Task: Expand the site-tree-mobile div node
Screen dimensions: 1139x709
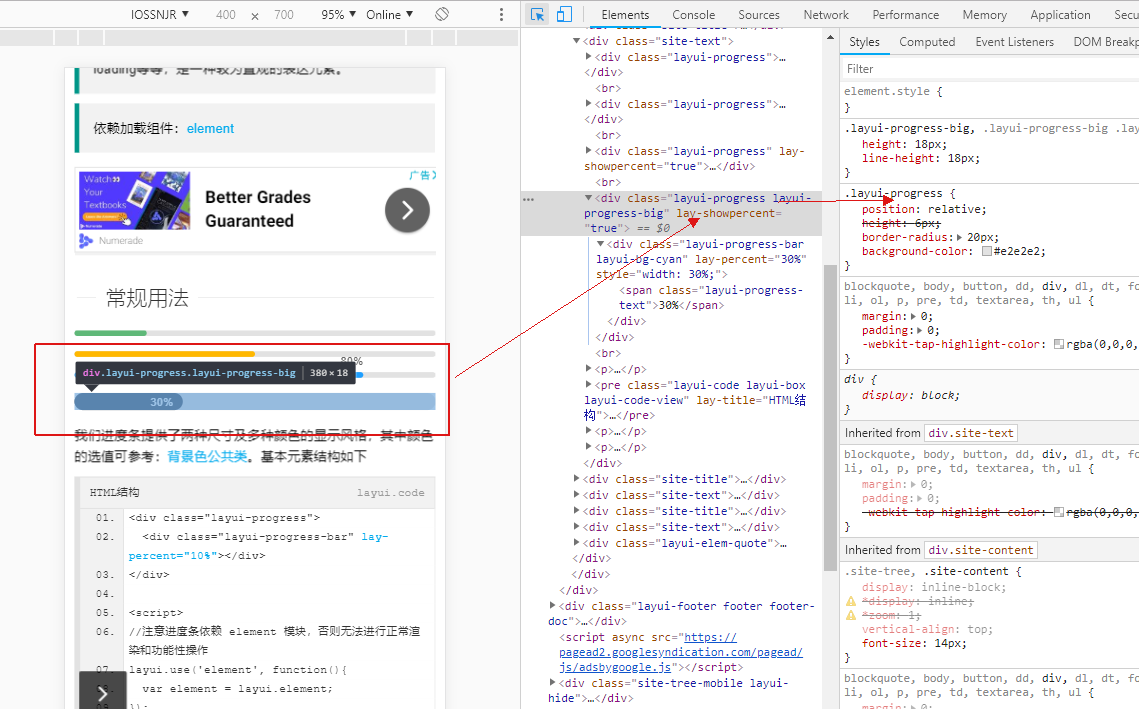Action: (x=552, y=682)
